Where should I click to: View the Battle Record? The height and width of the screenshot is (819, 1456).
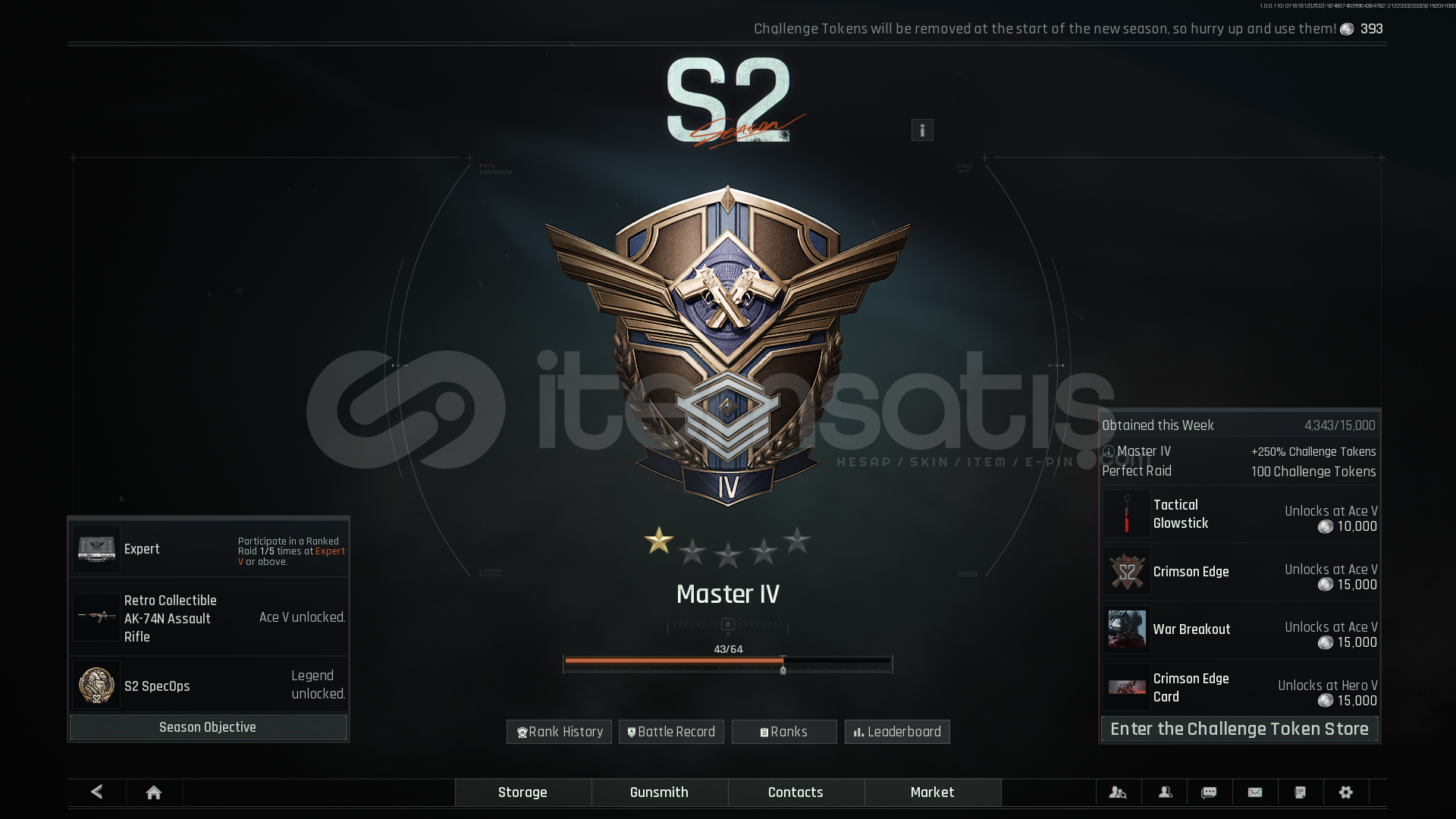[x=671, y=732]
